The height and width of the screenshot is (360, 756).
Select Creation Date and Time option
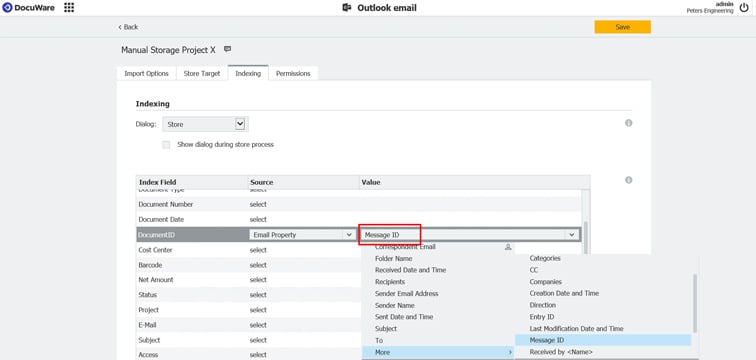(x=564, y=293)
